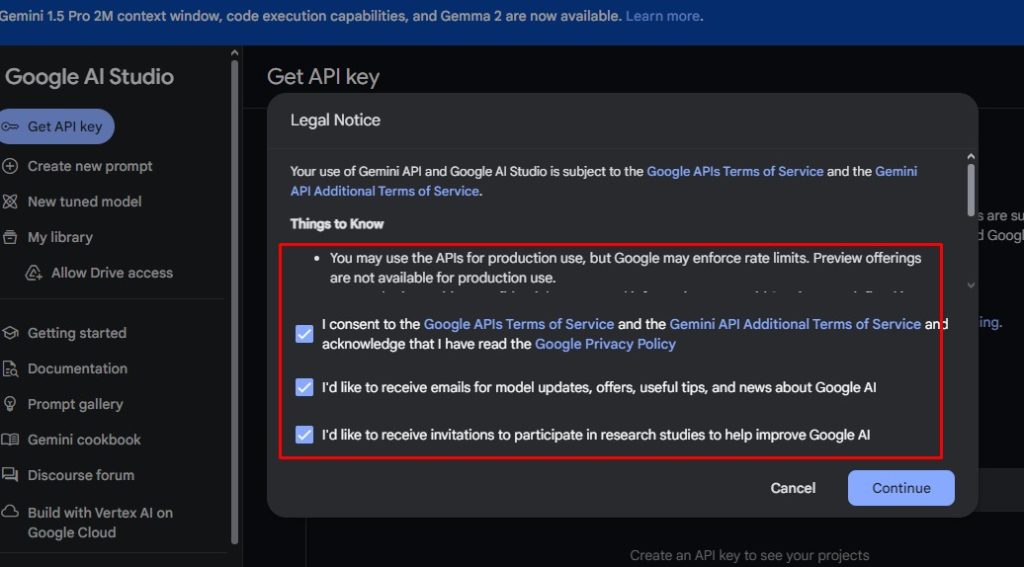1024x567 pixels.
Task: Open Build with Vertex AI on Google Cloud
Action: pyautogui.click(x=100, y=523)
